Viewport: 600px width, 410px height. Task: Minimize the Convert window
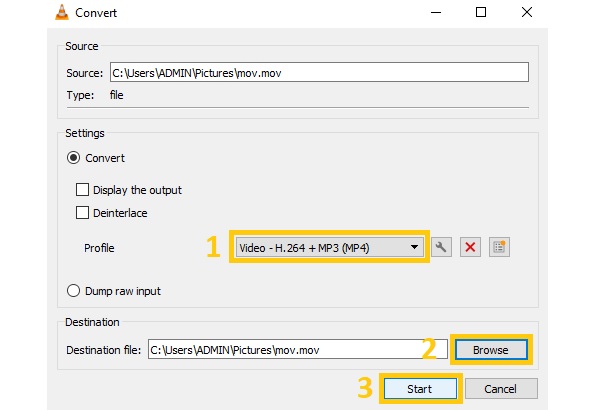click(x=436, y=13)
